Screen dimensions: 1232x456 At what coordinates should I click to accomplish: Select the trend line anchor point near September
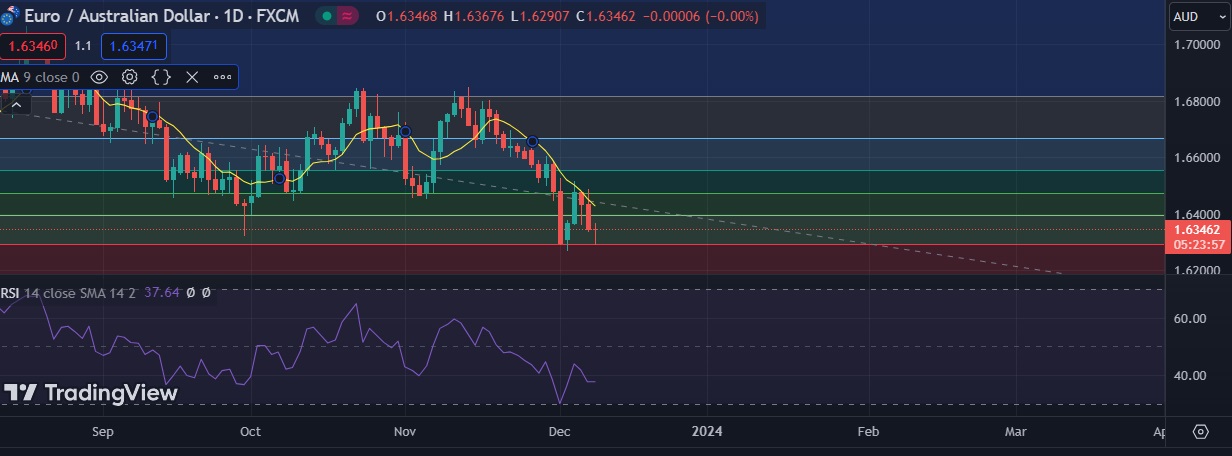[151, 117]
